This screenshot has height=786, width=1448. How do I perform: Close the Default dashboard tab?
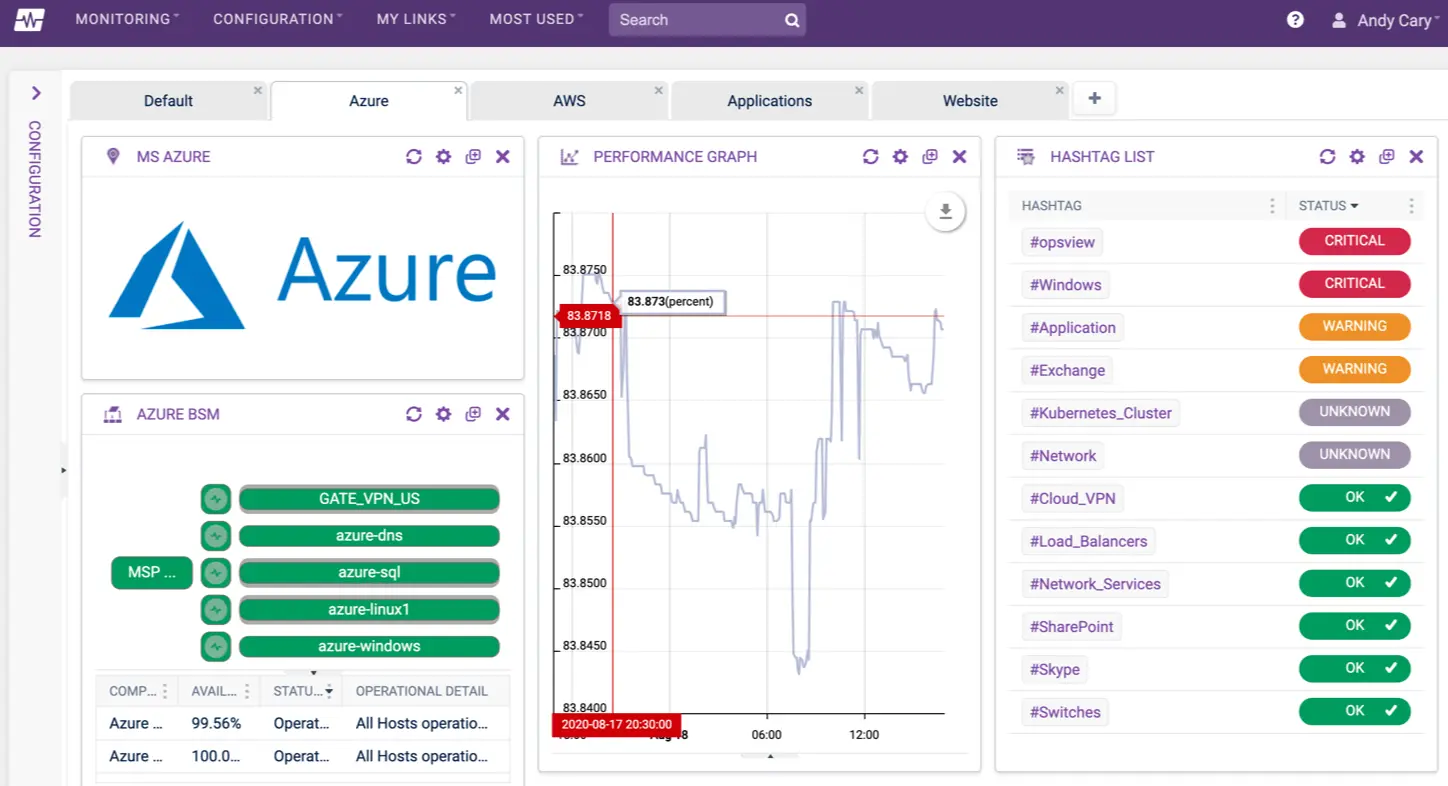tap(258, 90)
